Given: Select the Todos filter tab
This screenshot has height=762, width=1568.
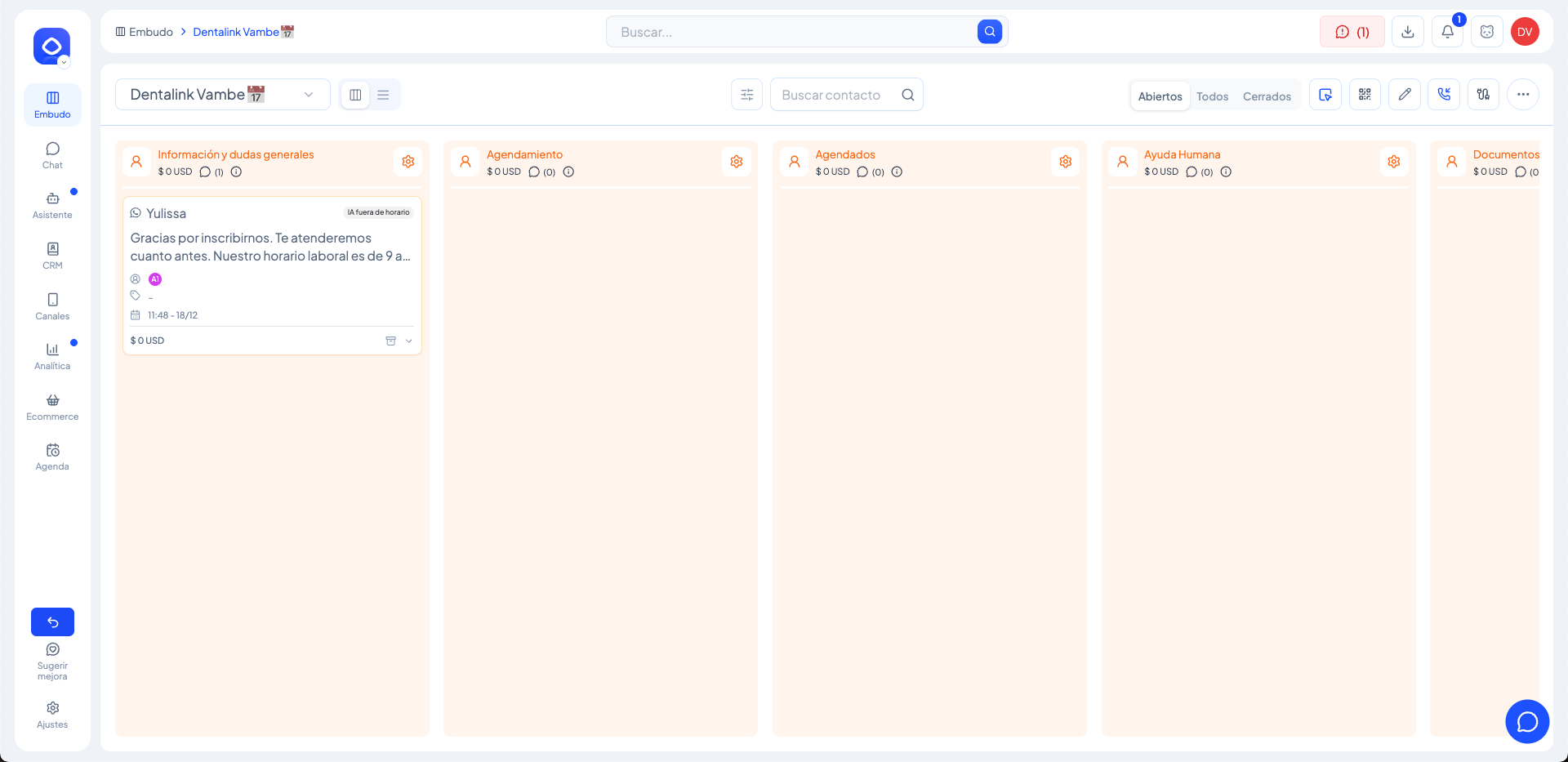Looking at the screenshot, I should (x=1212, y=96).
